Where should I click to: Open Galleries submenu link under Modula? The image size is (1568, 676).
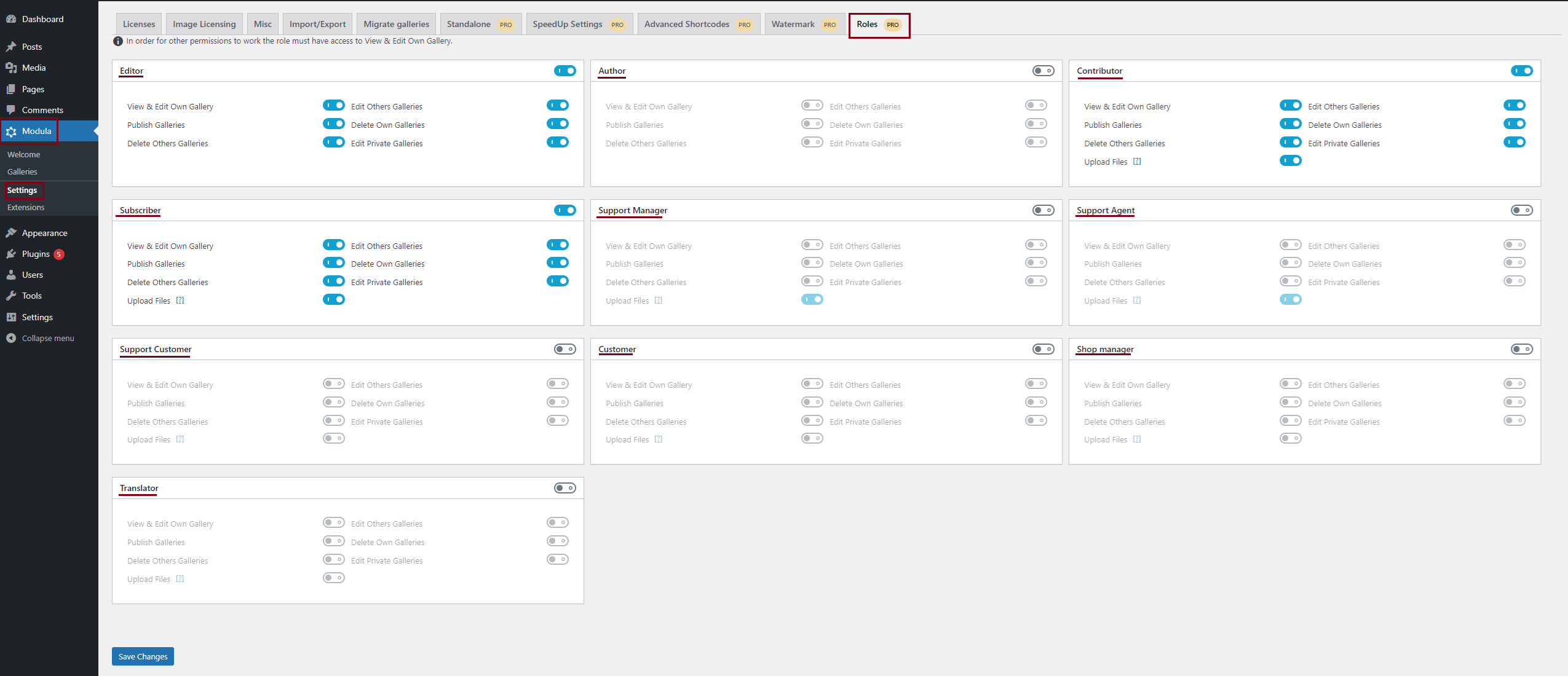(22, 171)
